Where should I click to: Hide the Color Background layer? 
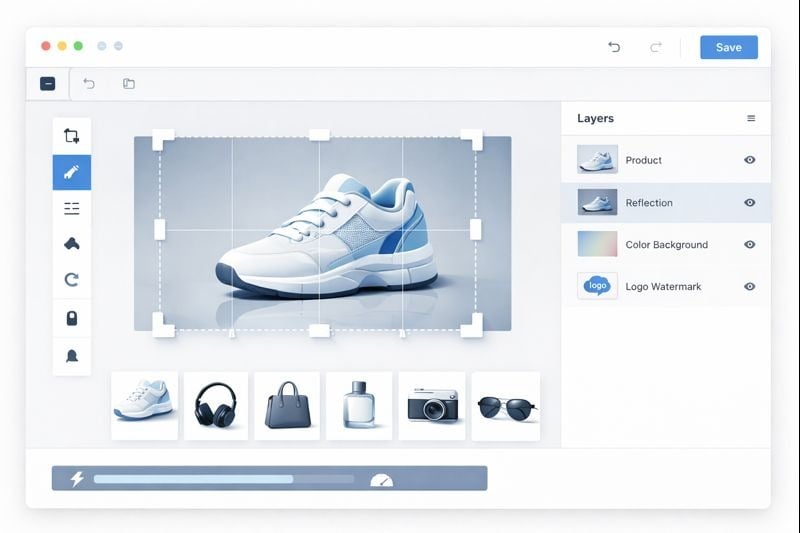pyautogui.click(x=749, y=244)
